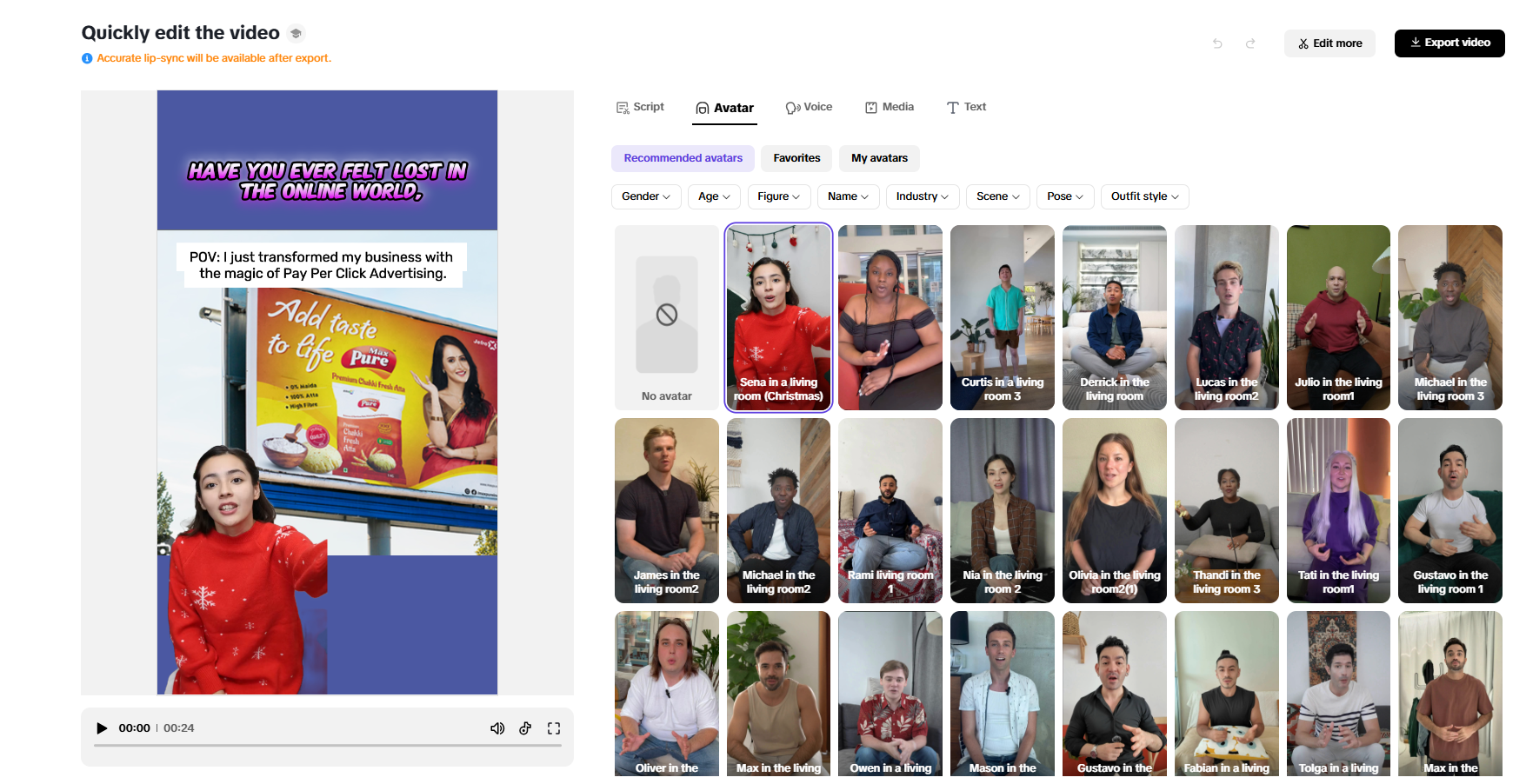1526x784 pixels.
Task: Select the No avatar option
Action: [667, 317]
